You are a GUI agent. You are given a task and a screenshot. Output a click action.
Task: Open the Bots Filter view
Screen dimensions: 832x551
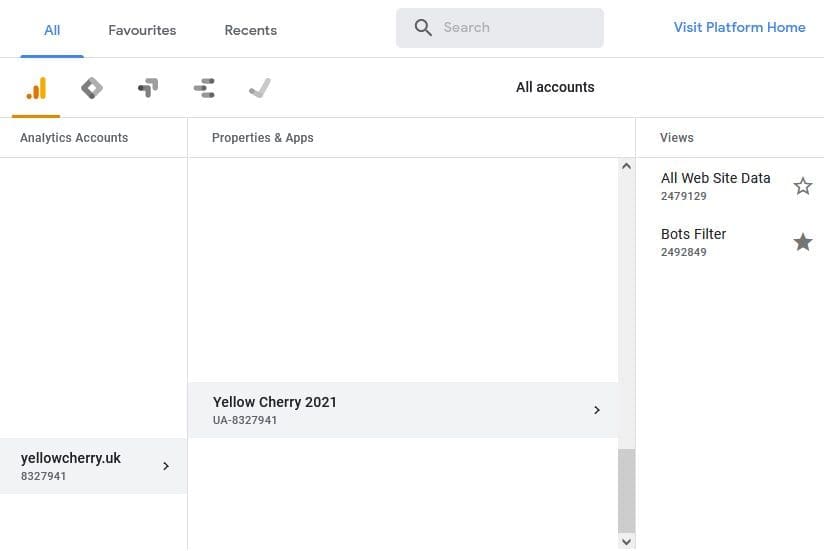coord(693,234)
